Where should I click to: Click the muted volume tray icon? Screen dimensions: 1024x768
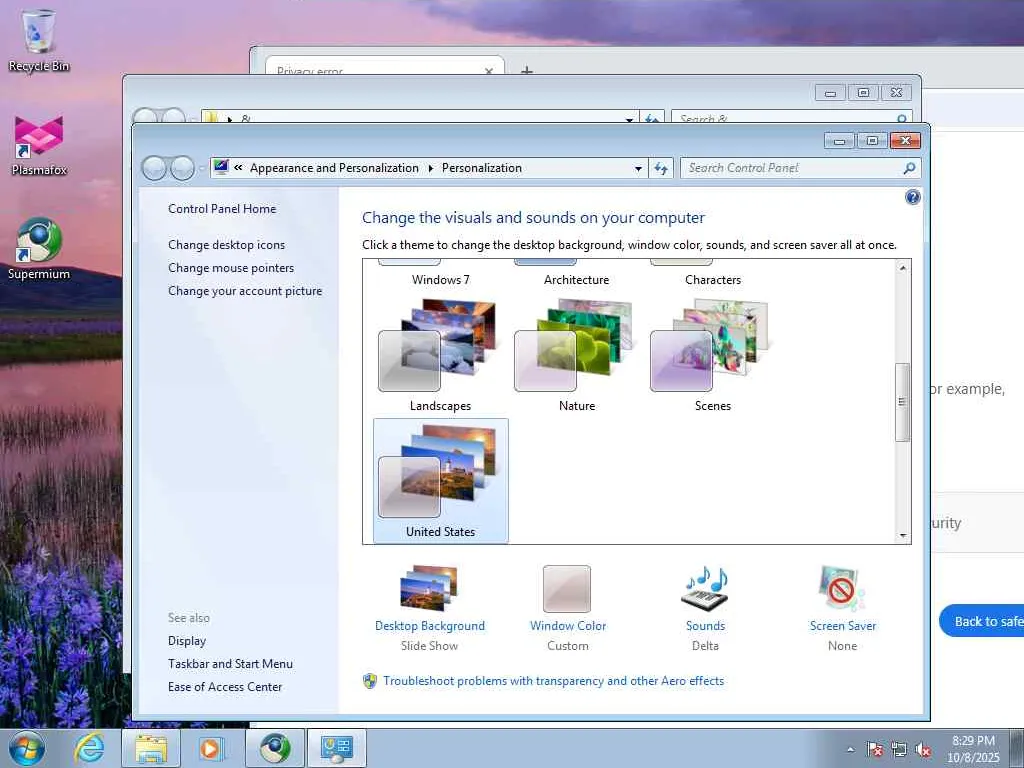[x=923, y=749]
